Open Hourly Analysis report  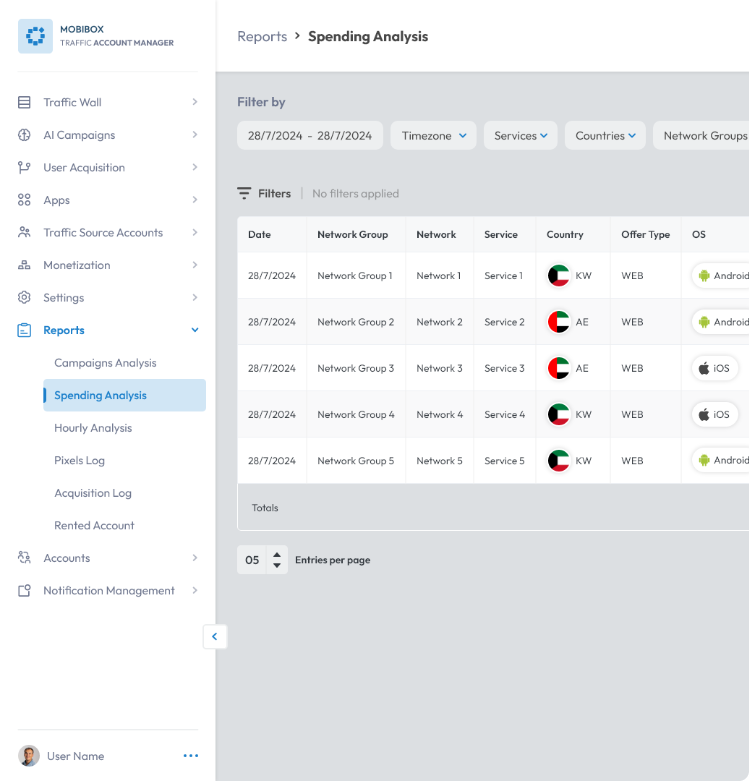(x=93, y=428)
